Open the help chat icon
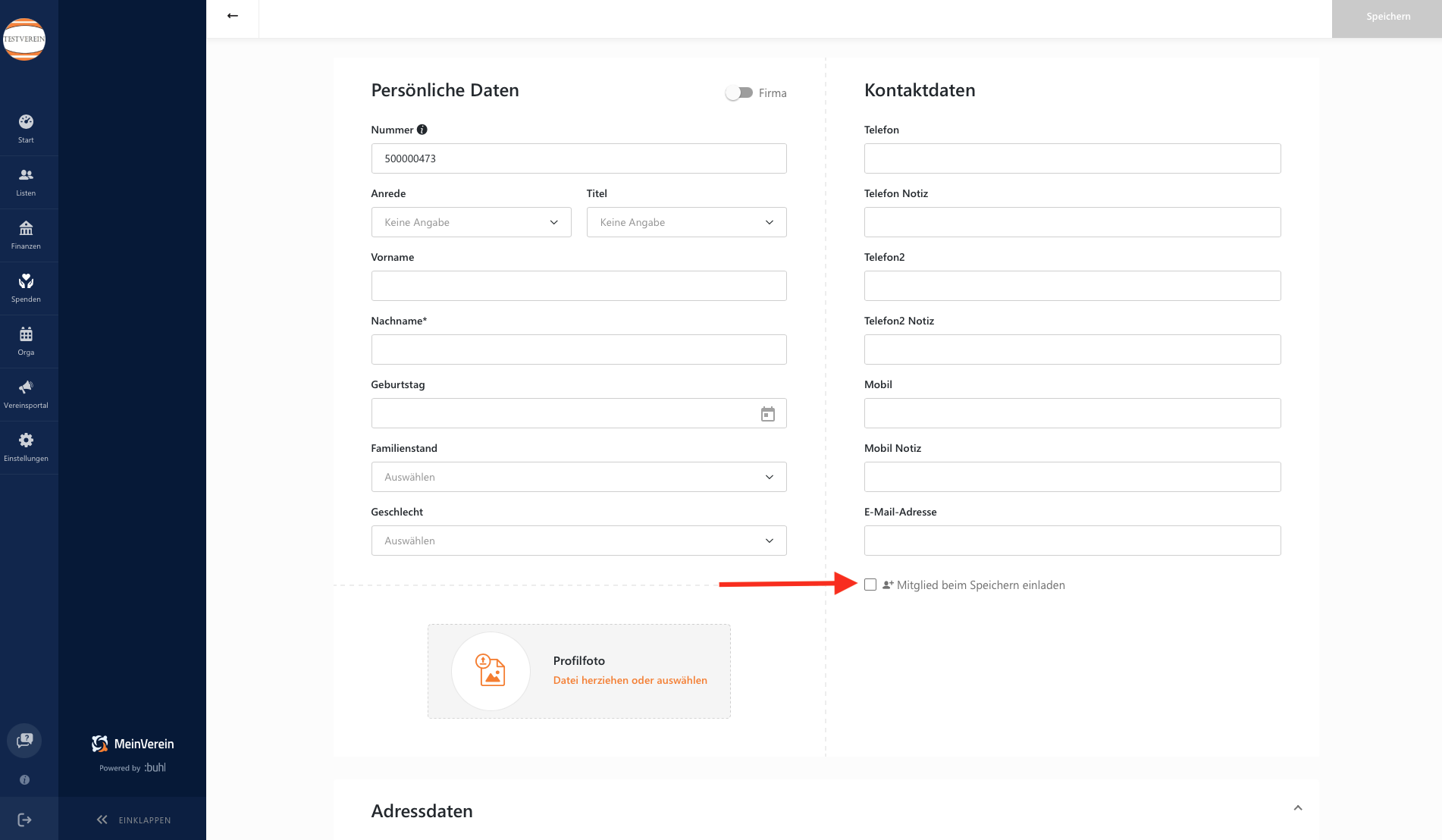 pos(24,740)
